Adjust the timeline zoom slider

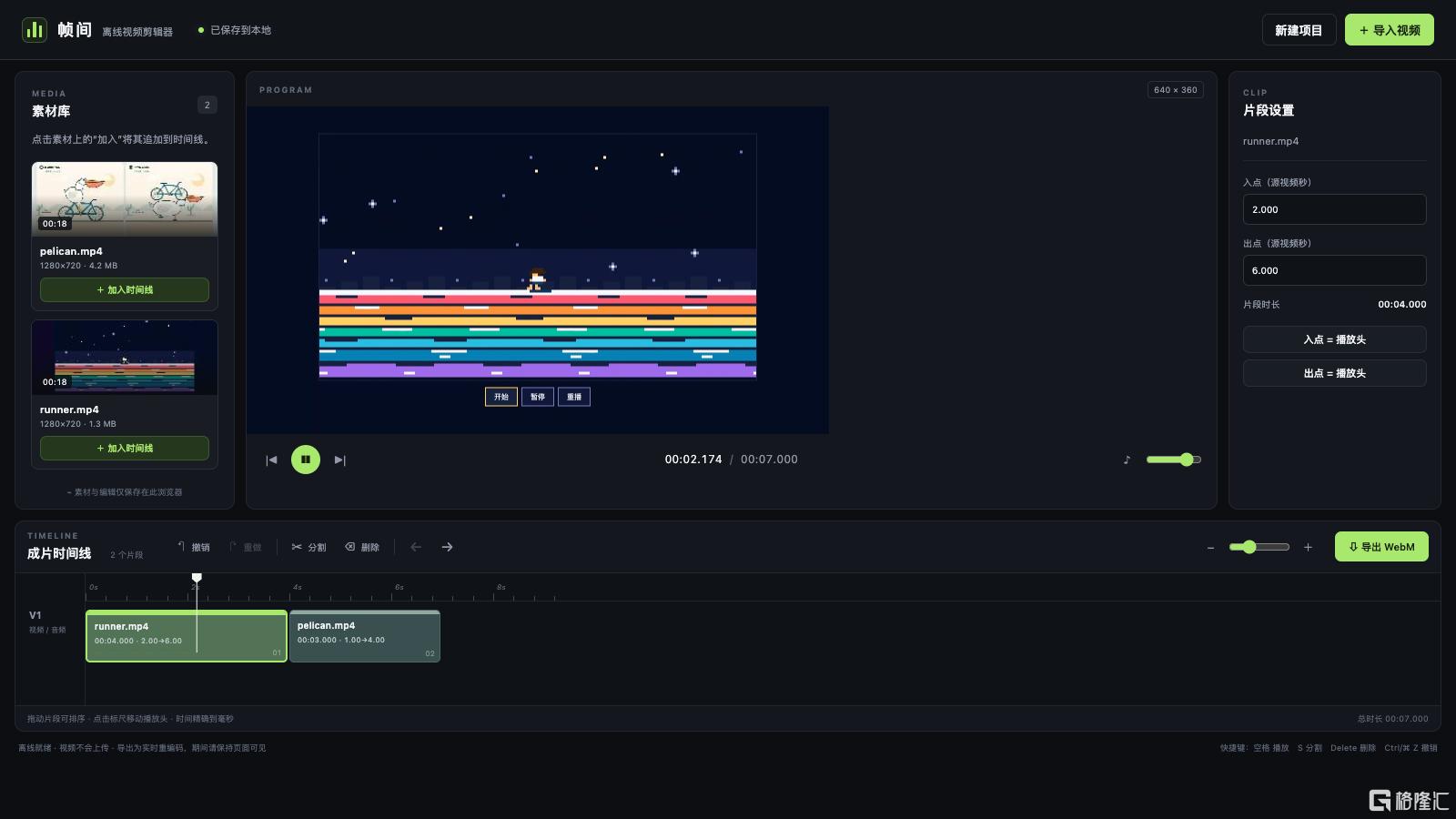(1259, 547)
